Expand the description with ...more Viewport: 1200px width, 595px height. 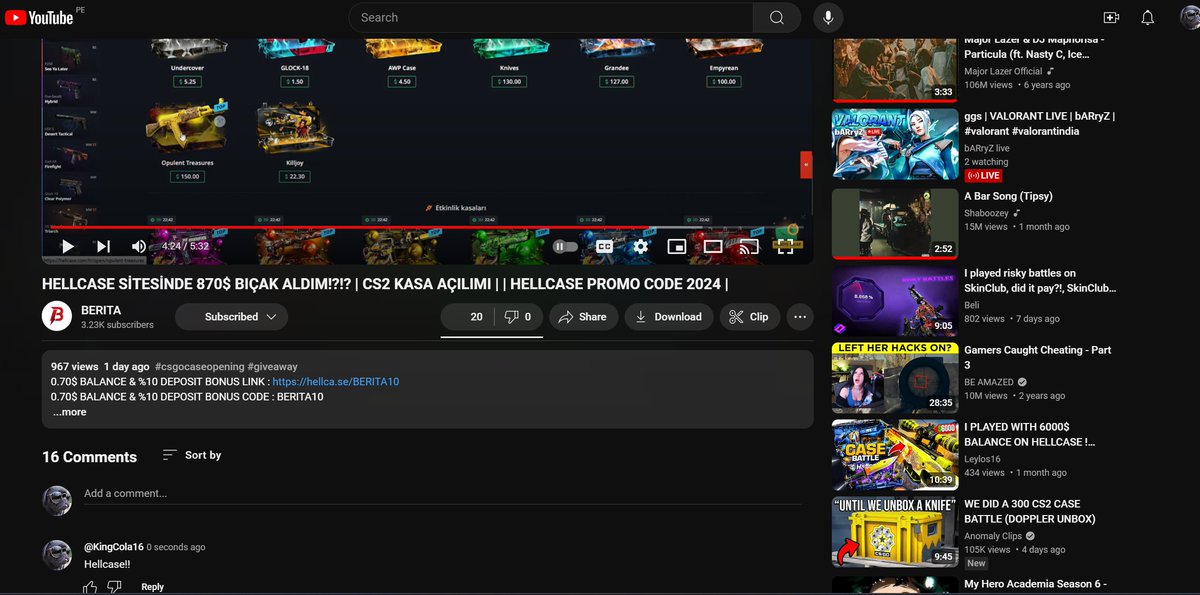click(x=69, y=412)
